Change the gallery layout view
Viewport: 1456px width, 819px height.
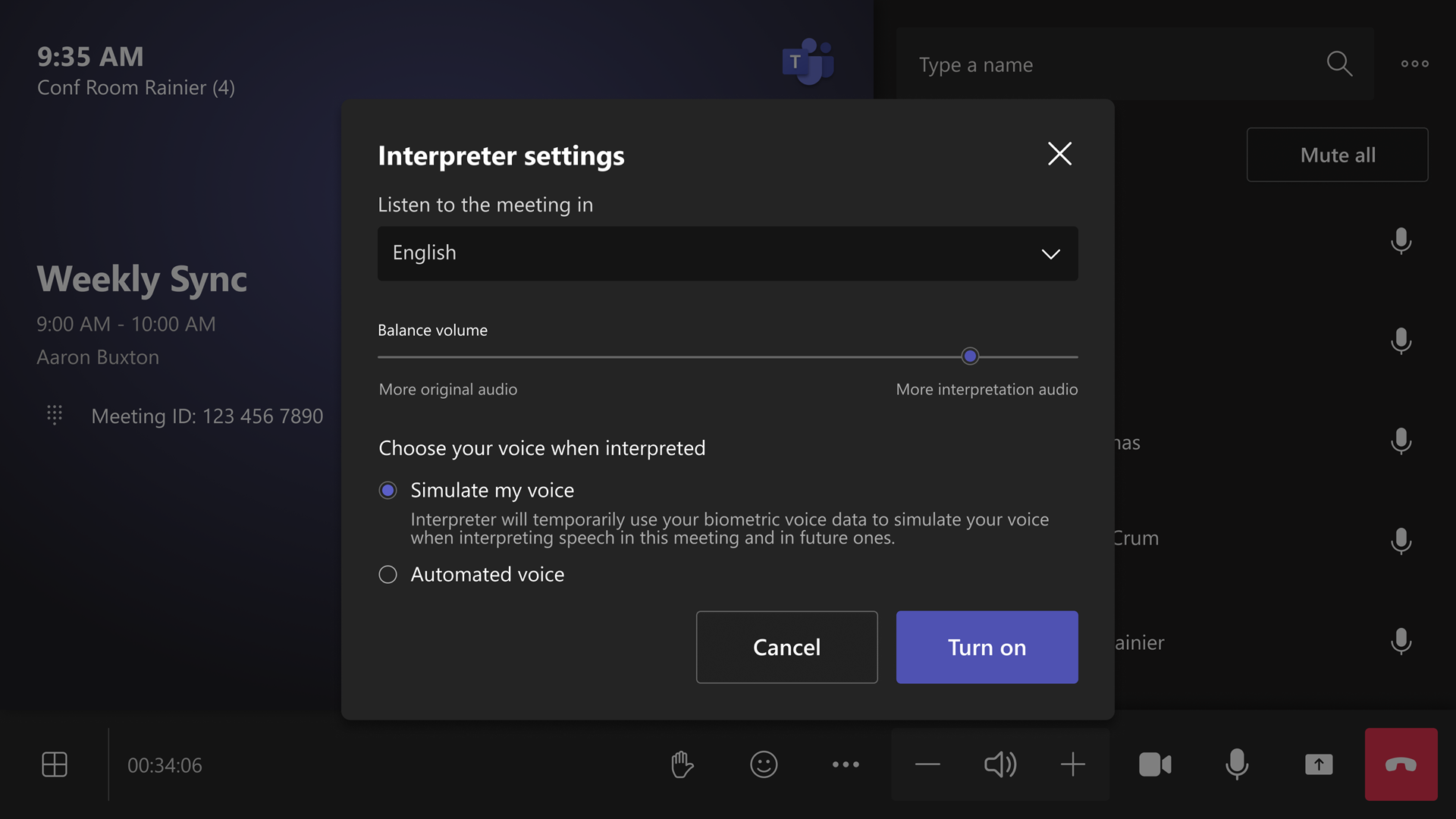pyautogui.click(x=55, y=764)
